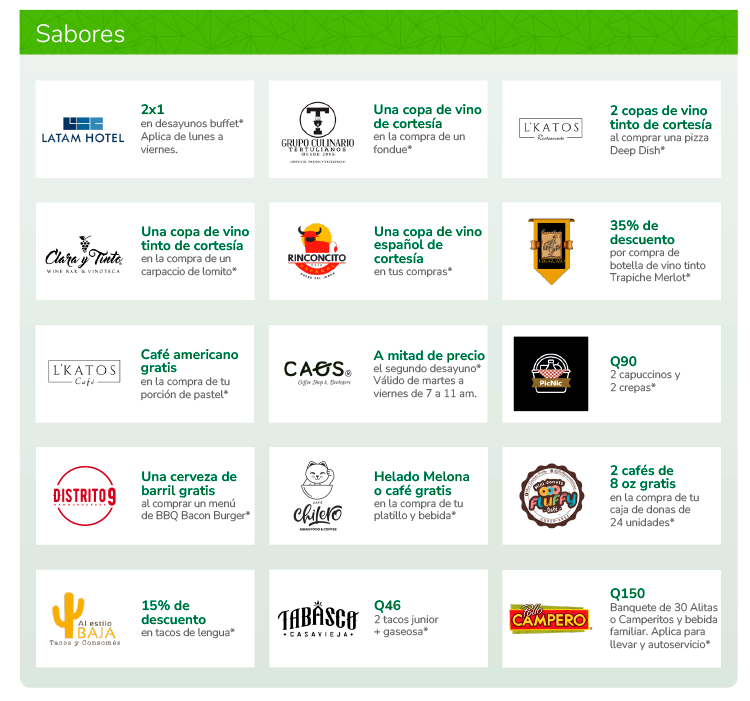
Task: Open the Grupo Culinario Tertulianos logo
Action: (318, 132)
